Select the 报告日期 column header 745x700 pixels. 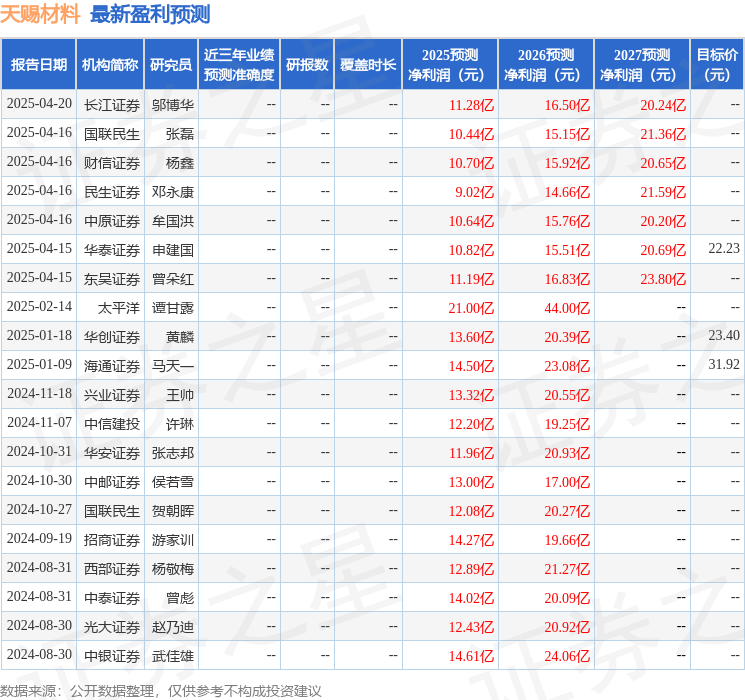[x=39, y=65]
